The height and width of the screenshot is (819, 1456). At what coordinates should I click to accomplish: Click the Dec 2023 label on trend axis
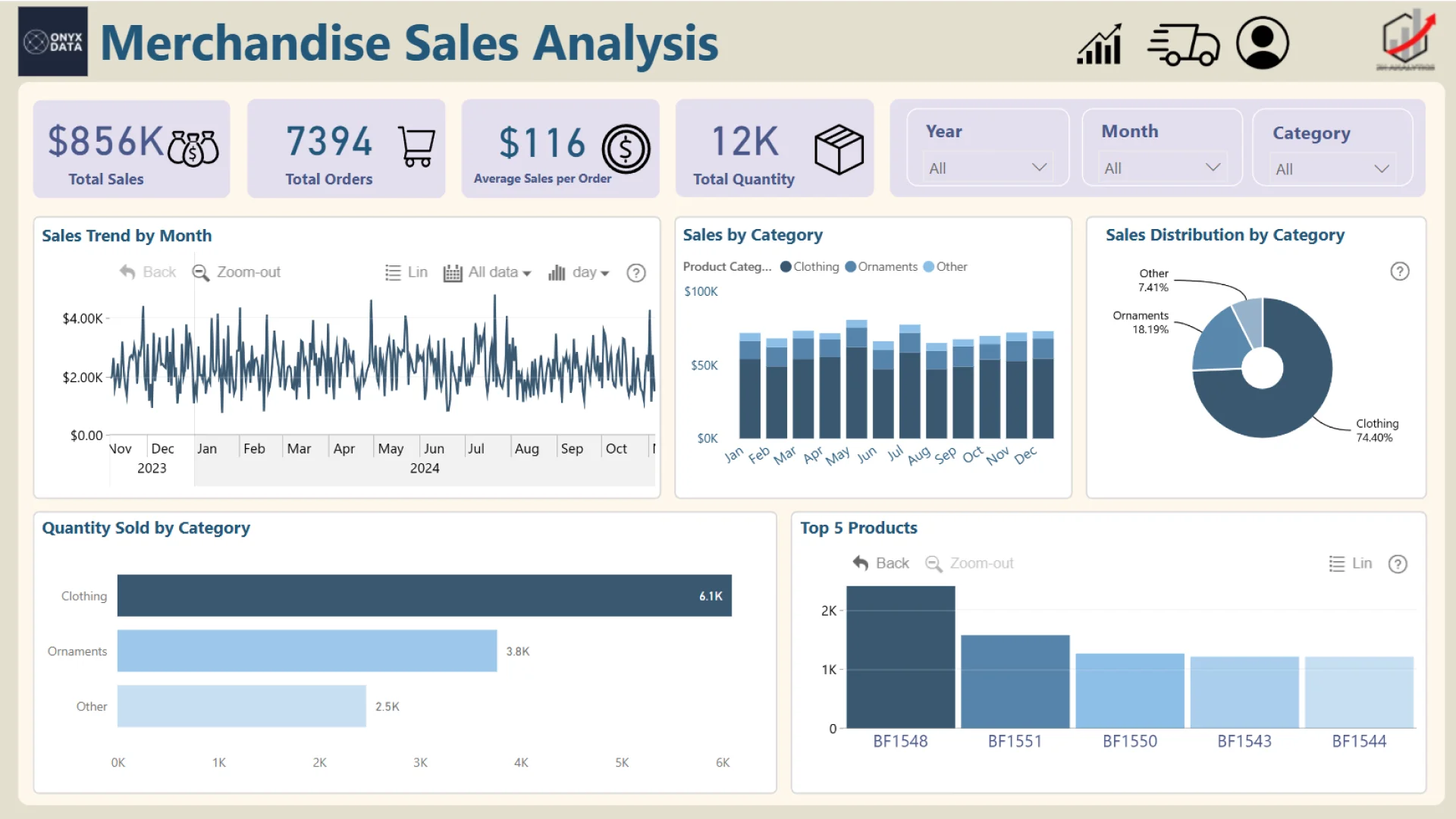tap(162, 448)
